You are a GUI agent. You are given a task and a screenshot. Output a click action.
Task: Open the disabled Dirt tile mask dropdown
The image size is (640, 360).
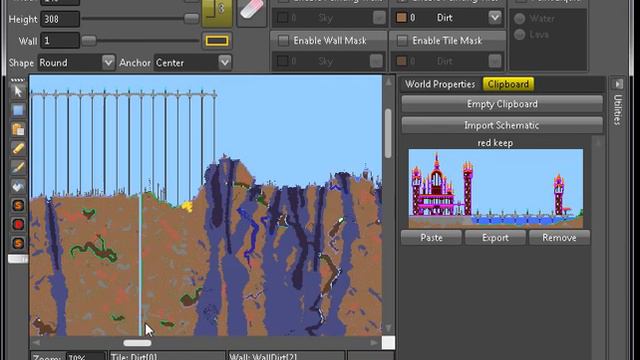495,61
